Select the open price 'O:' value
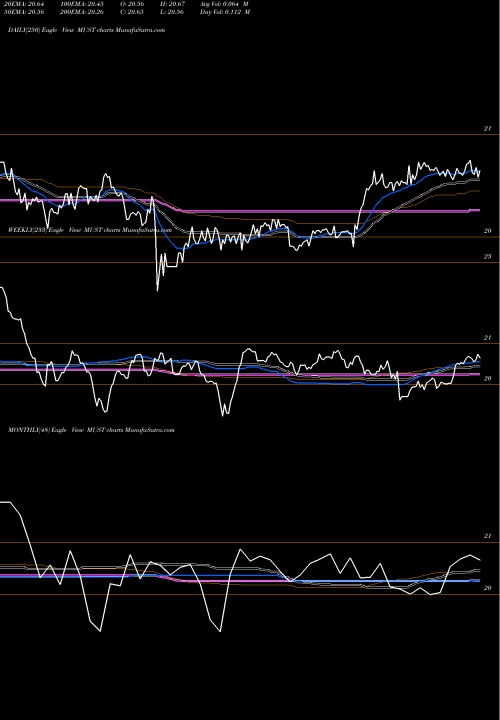 [x=132, y=4]
